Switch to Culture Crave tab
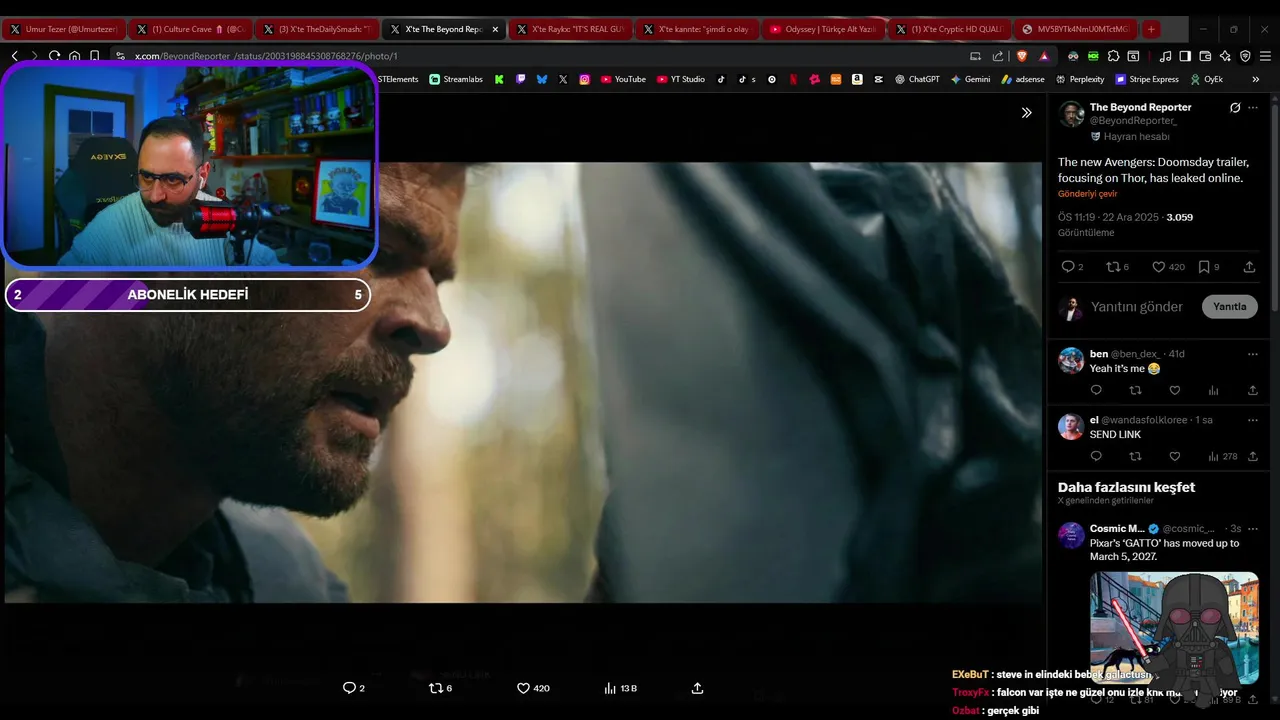This screenshot has height=720, width=1280. click(190, 29)
